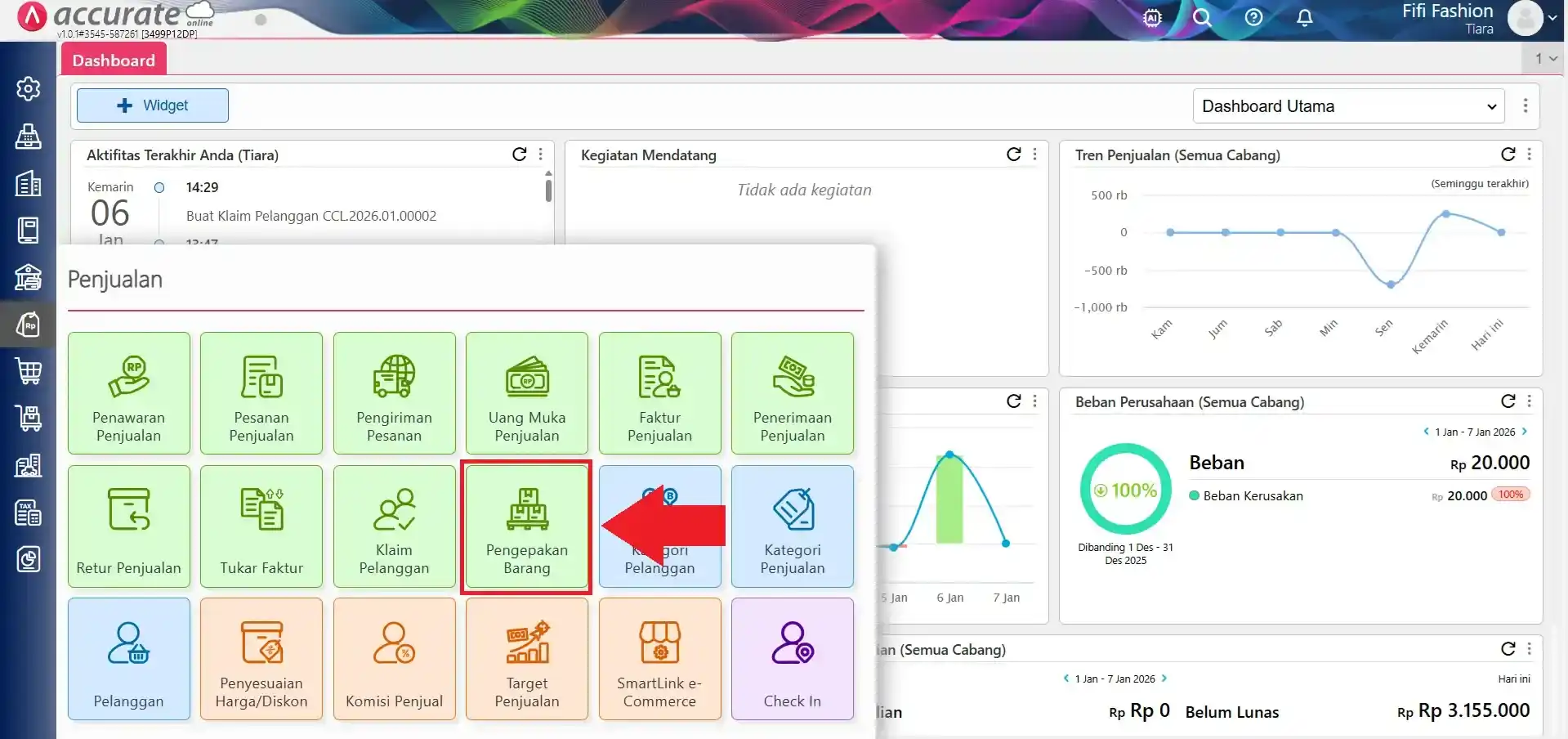Open Aktifitas Terakhir widget options menu
The width and height of the screenshot is (1568, 739).
tap(541, 155)
